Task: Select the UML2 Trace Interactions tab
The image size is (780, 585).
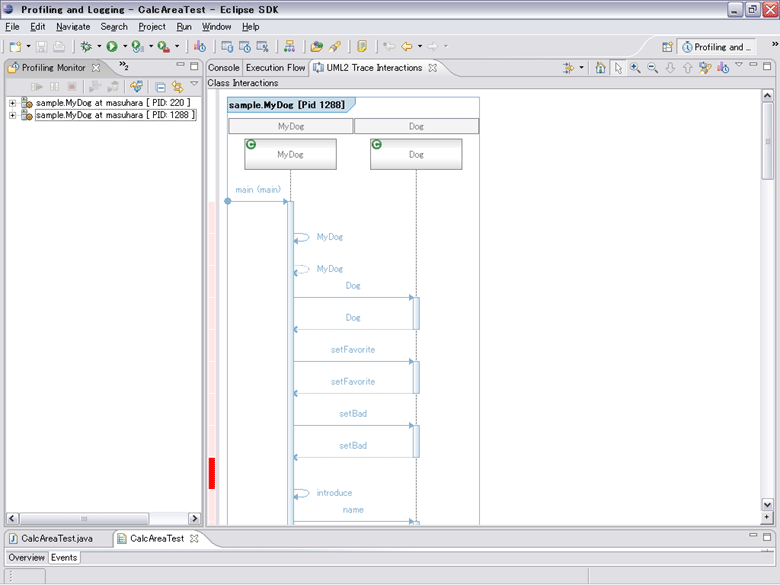Action: click(374, 68)
